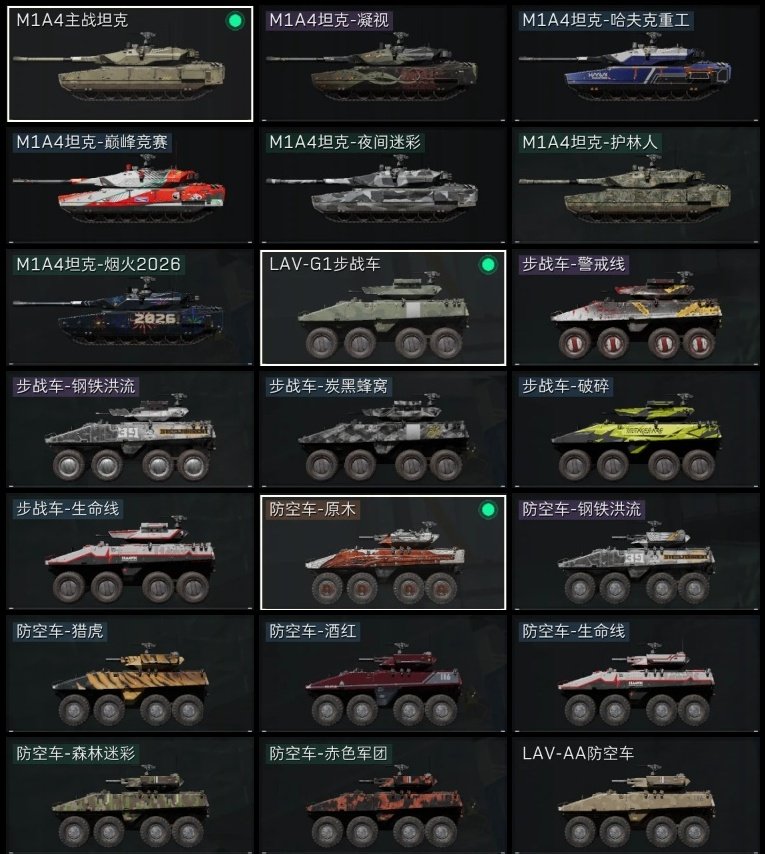The width and height of the screenshot is (765, 854).
Task: Select the yellow-green 步战车-破碎 skin
Action: coord(635,430)
